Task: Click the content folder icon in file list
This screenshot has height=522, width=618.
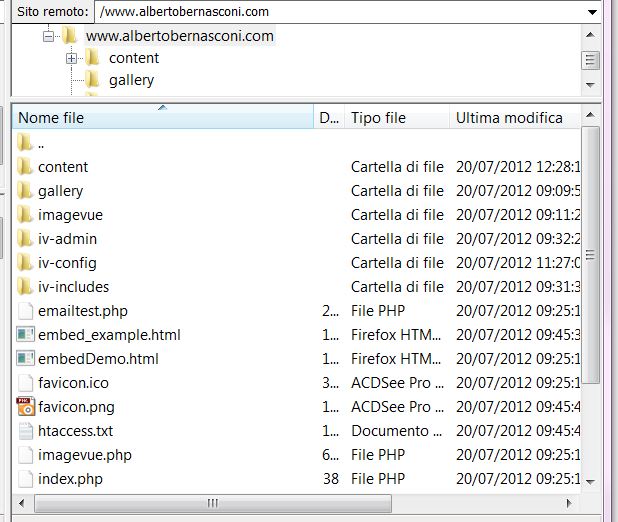Action: click(x=24, y=166)
